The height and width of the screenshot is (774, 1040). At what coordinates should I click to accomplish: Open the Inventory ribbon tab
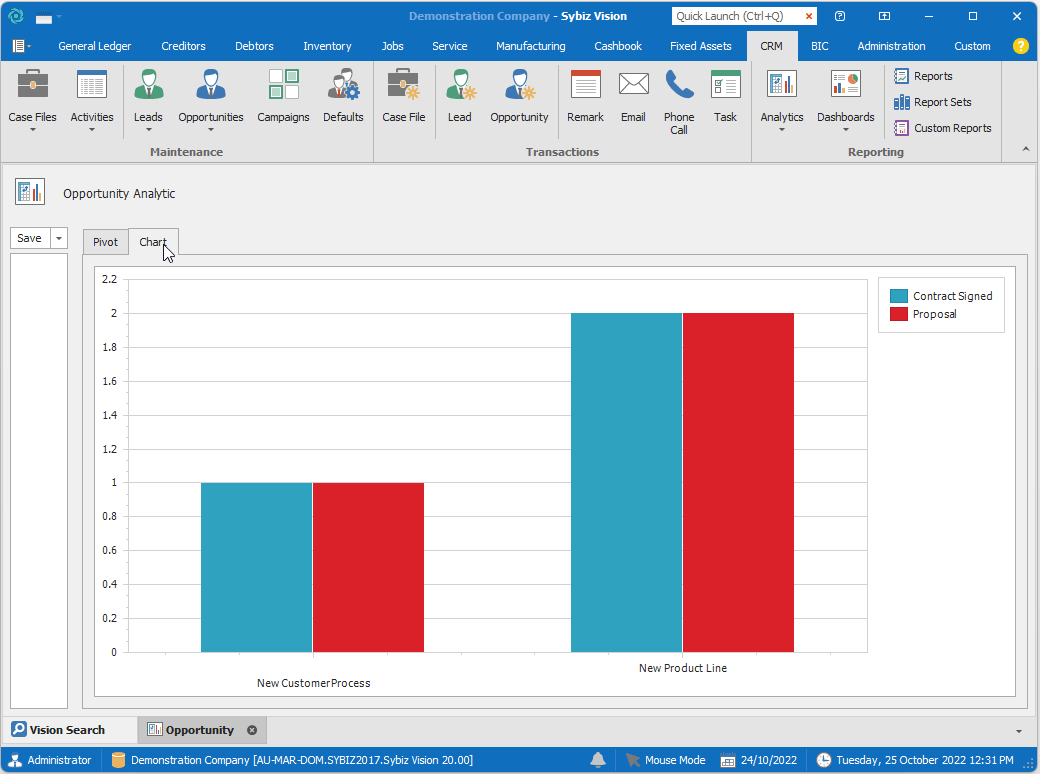[x=327, y=46]
